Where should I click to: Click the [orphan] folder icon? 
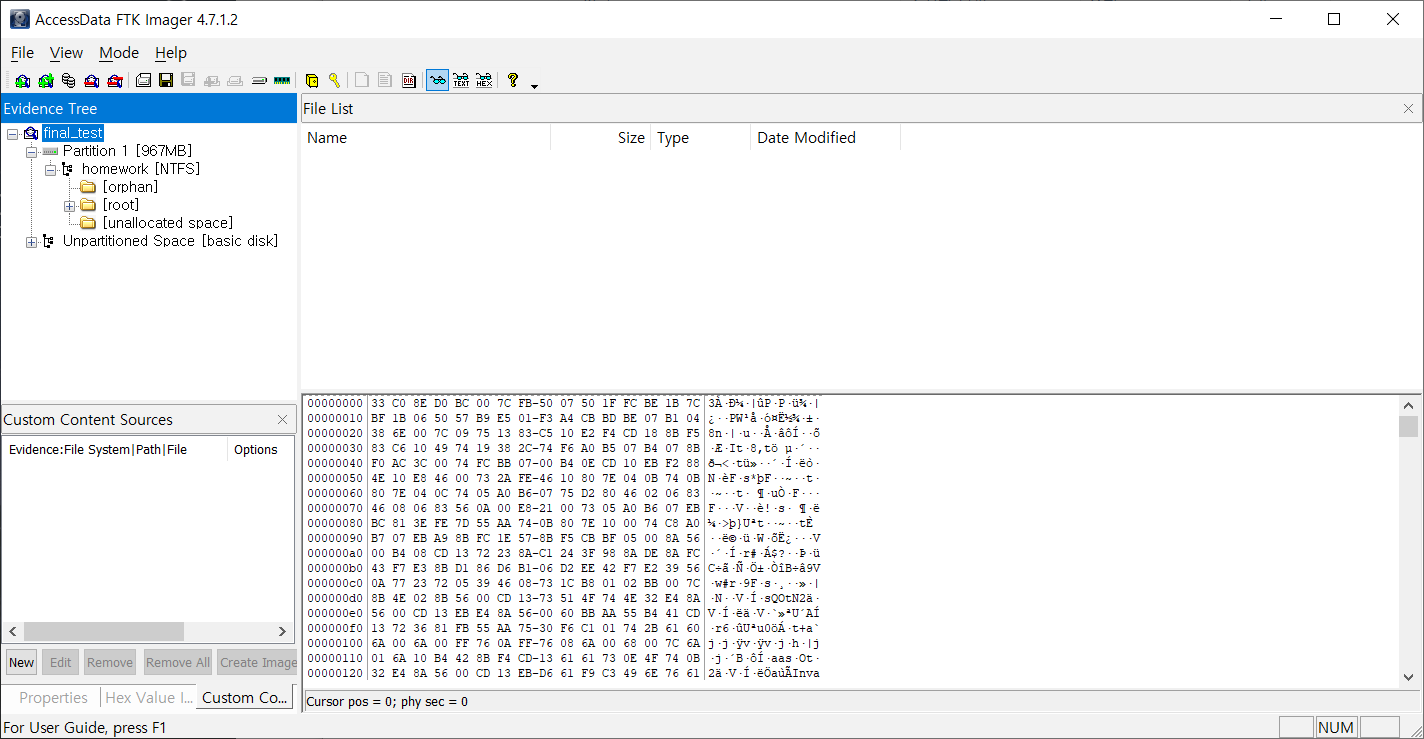88,187
